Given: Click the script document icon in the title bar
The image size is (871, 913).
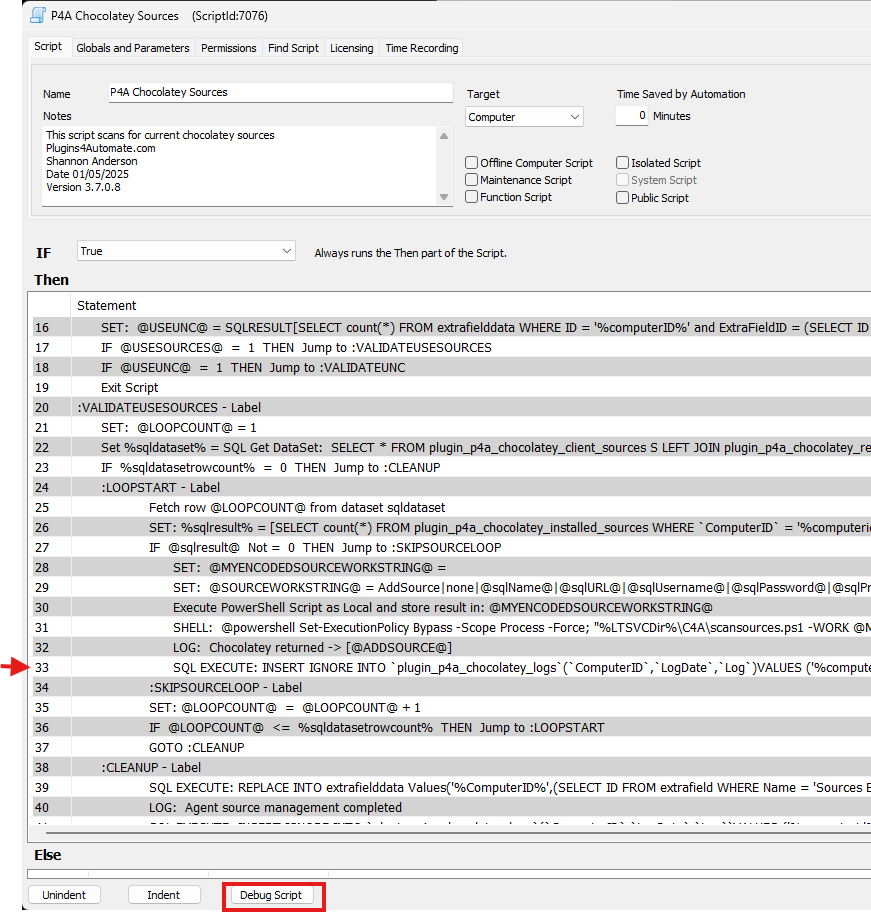Looking at the screenshot, I should pyautogui.click(x=37, y=15).
